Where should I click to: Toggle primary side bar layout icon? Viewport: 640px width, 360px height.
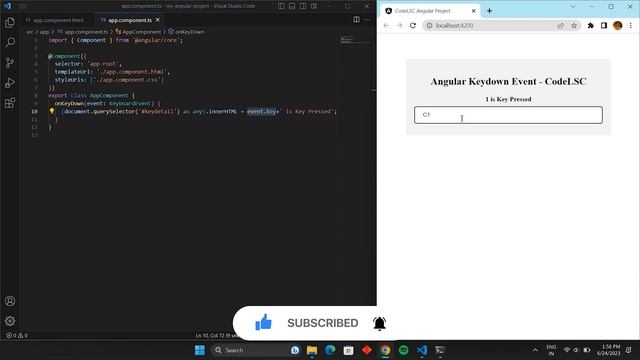coord(281,6)
